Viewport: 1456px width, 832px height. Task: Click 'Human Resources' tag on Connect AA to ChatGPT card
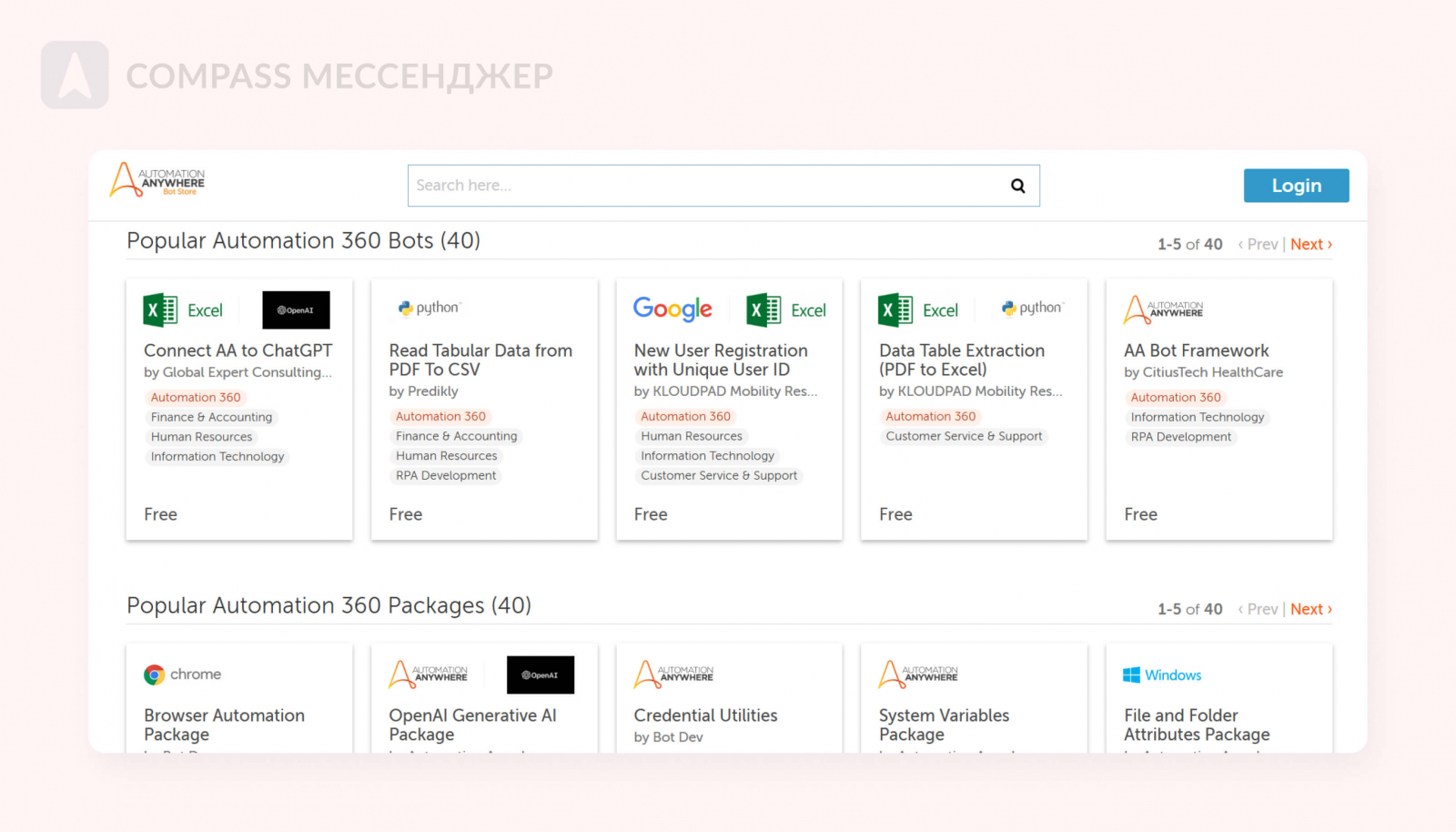coord(201,437)
